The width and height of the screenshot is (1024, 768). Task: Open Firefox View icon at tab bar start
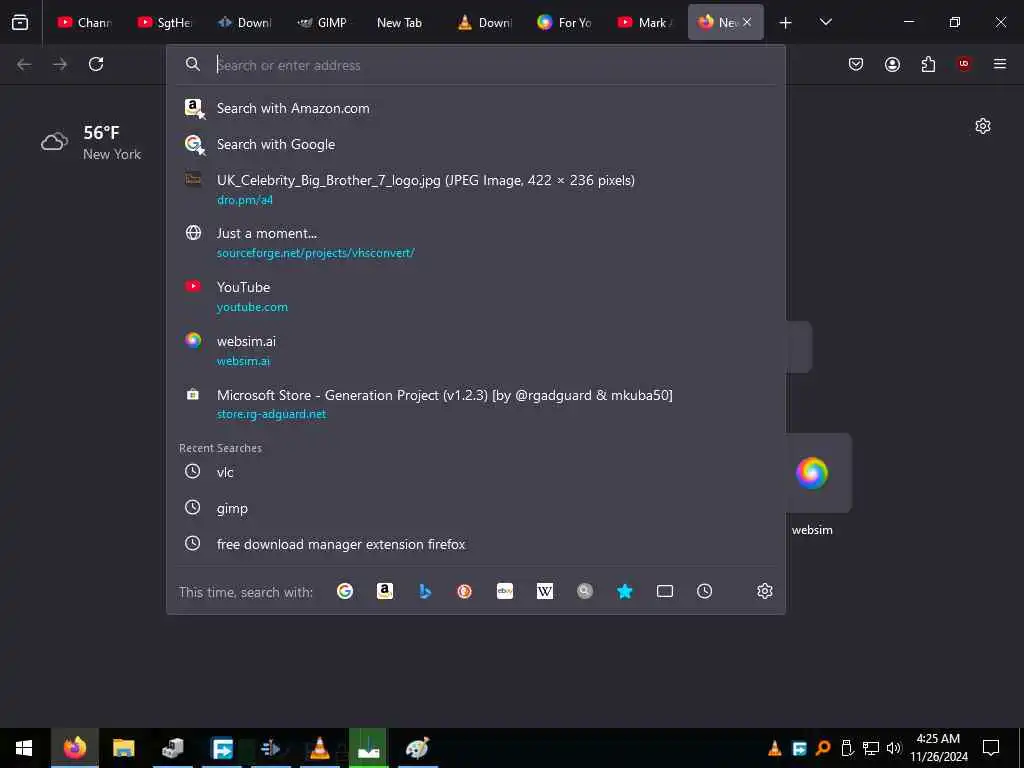click(x=20, y=22)
